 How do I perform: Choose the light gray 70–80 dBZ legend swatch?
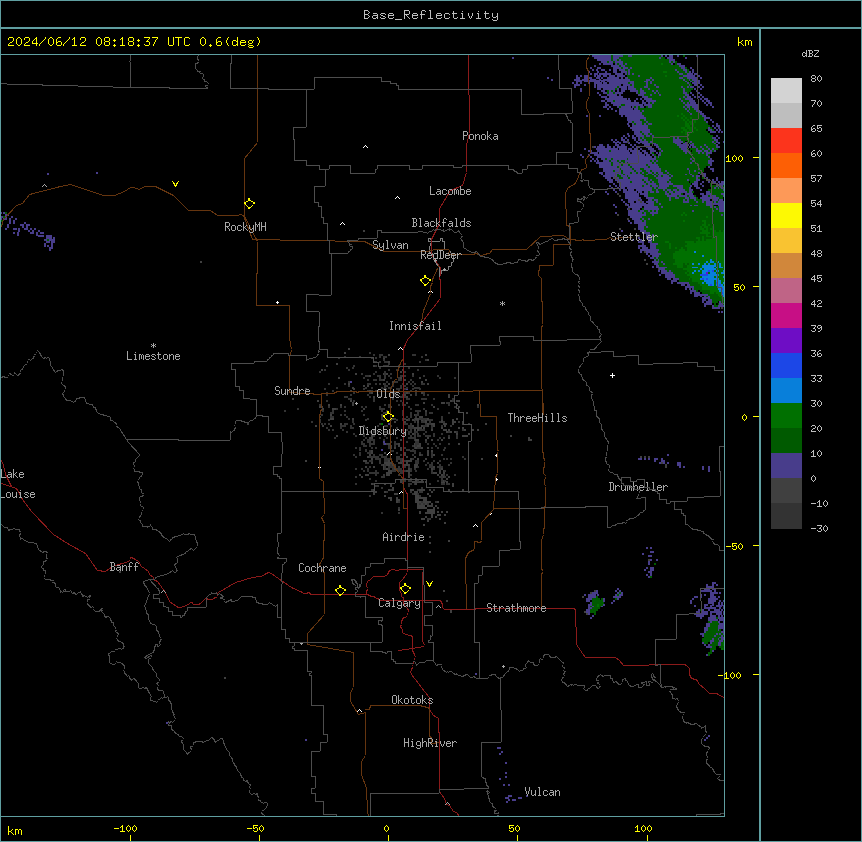click(x=786, y=91)
